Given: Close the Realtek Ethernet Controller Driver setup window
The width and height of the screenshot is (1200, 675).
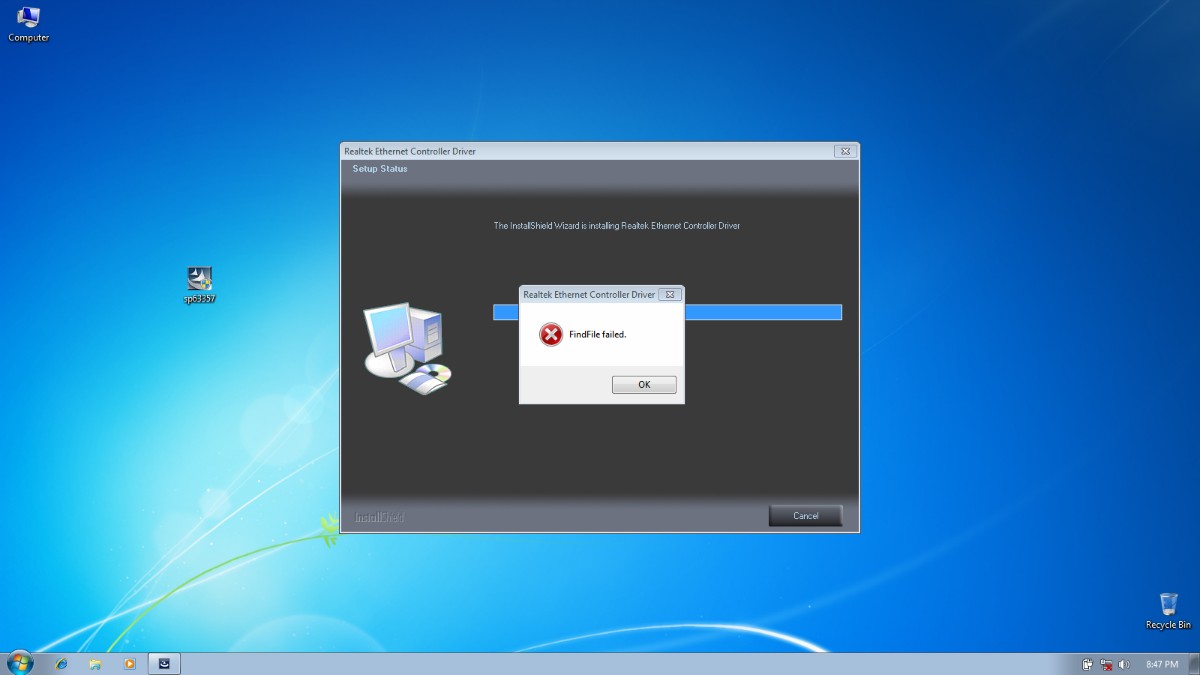Looking at the screenshot, I should coord(845,151).
